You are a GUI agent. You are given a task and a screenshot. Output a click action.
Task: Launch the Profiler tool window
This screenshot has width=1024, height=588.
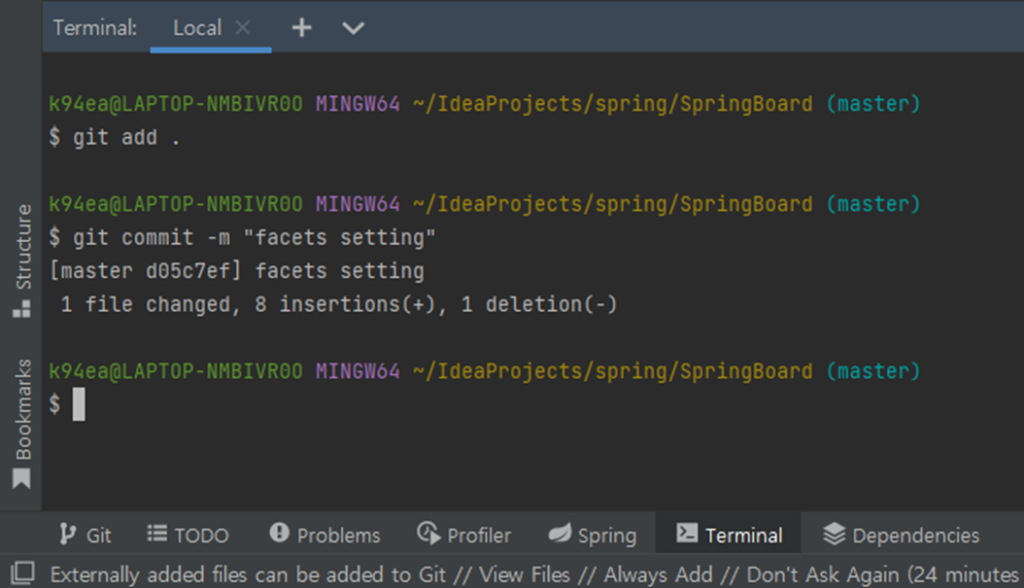pos(464,535)
